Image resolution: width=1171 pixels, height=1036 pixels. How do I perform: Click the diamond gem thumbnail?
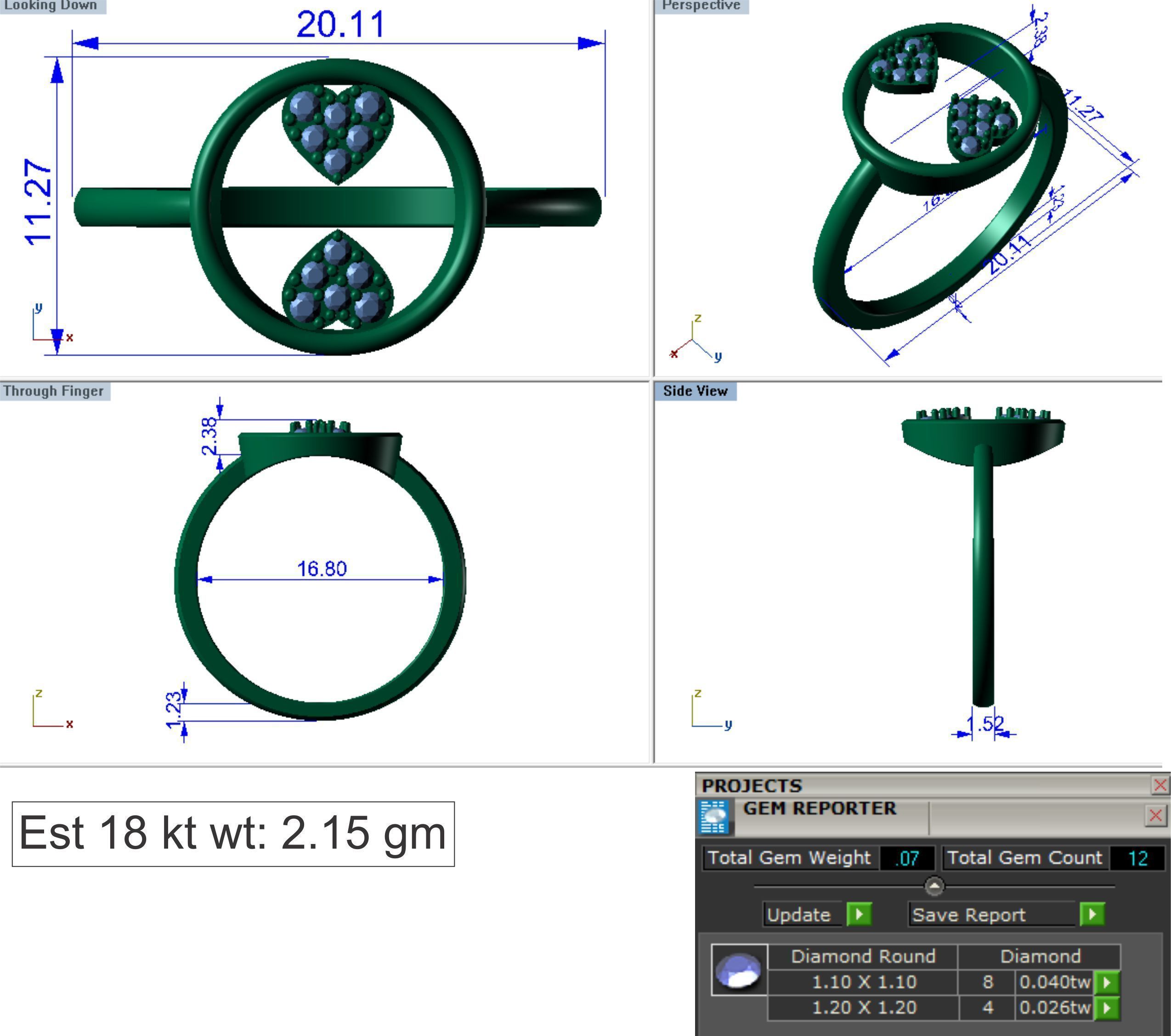point(739,969)
